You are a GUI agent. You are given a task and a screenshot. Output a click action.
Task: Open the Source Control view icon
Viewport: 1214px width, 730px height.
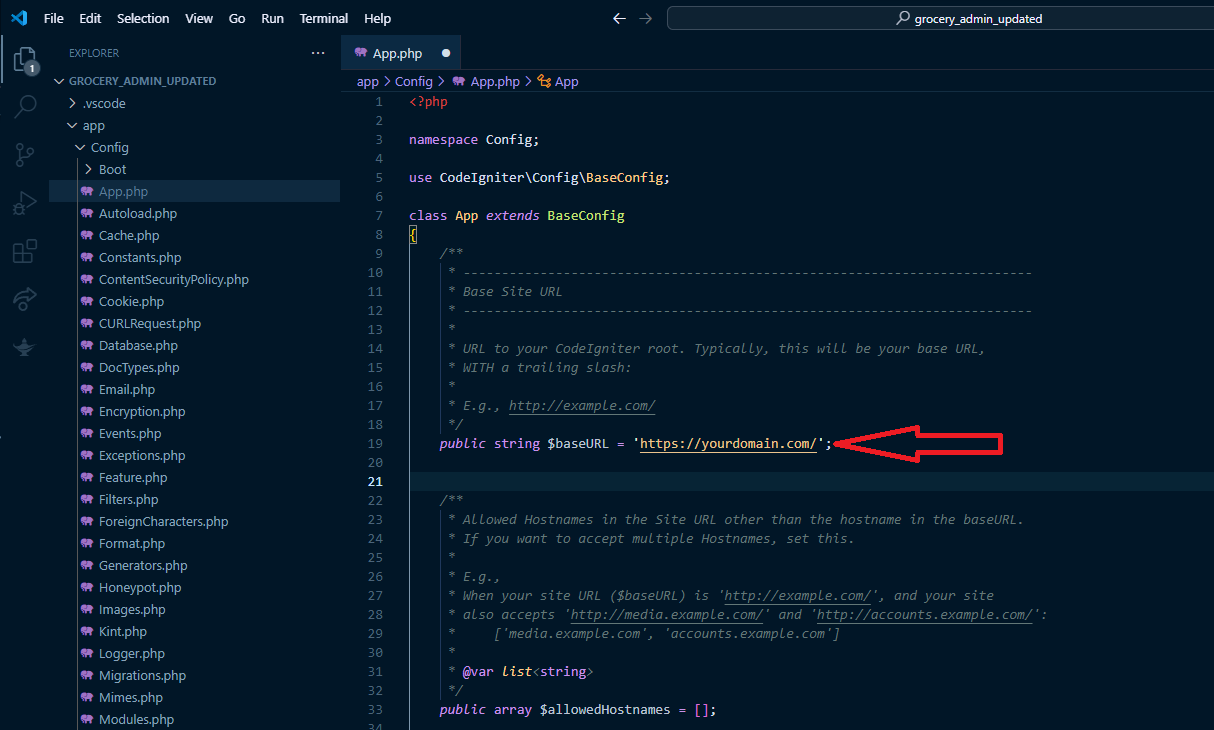tap(24, 154)
